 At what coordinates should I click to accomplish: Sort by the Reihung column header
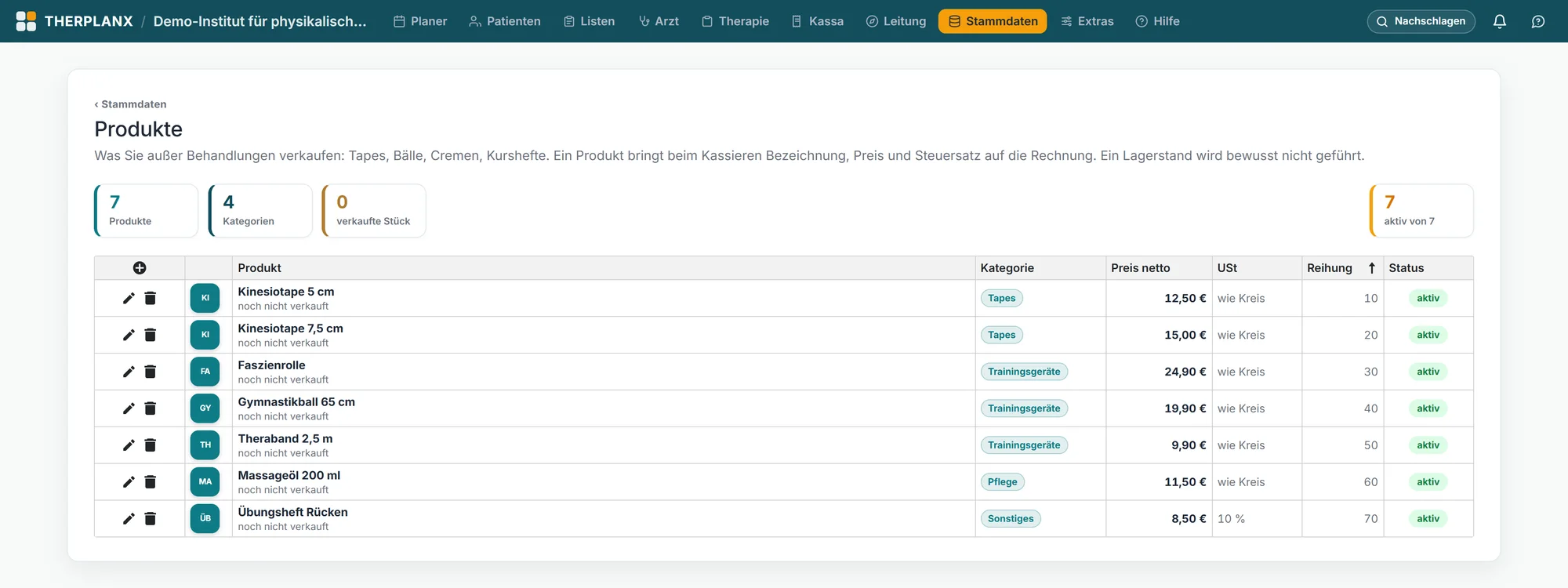click(x=1342, y=268)
